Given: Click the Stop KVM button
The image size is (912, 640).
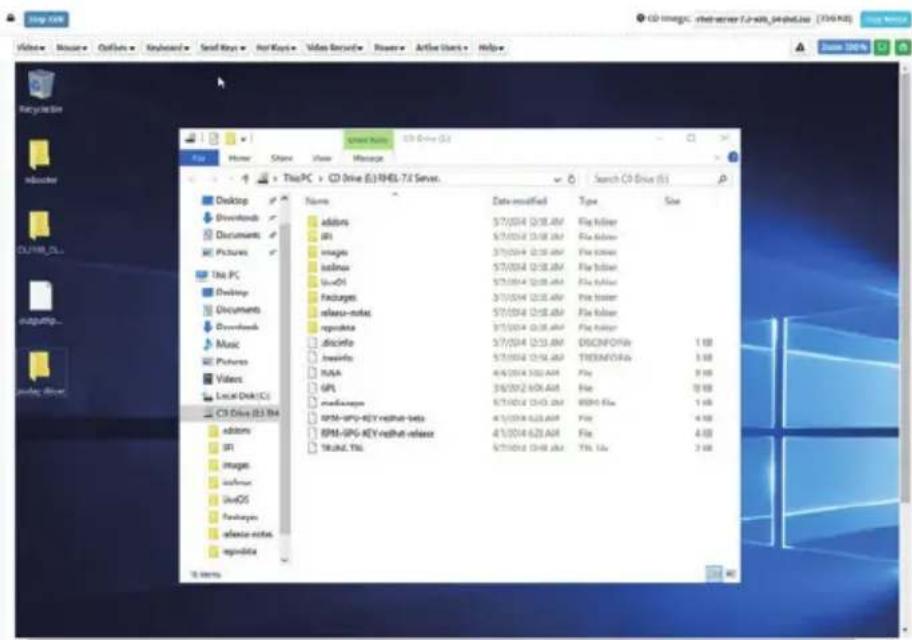Looking at the screenshot, I should coord(47,19).
